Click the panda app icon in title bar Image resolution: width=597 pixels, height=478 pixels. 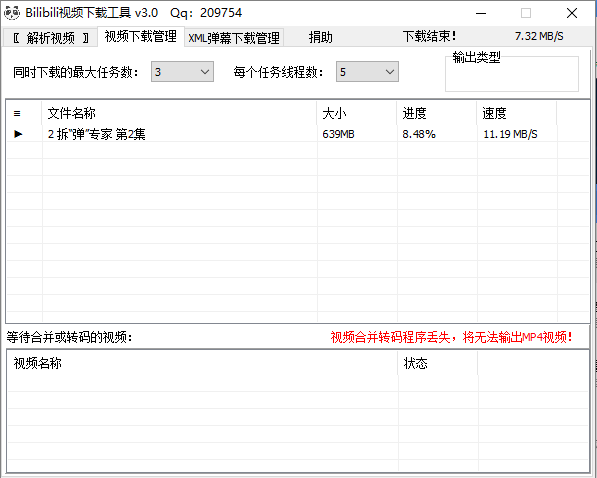pos(11,13)
